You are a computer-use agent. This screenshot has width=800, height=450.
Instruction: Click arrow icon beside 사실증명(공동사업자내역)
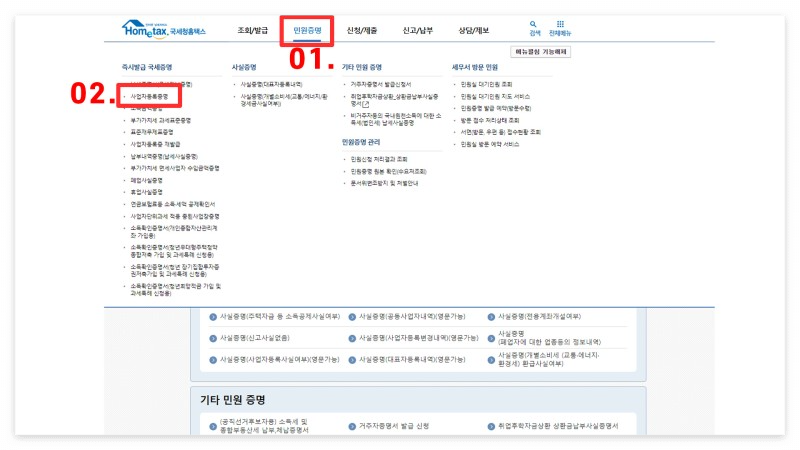click(352, 317)
